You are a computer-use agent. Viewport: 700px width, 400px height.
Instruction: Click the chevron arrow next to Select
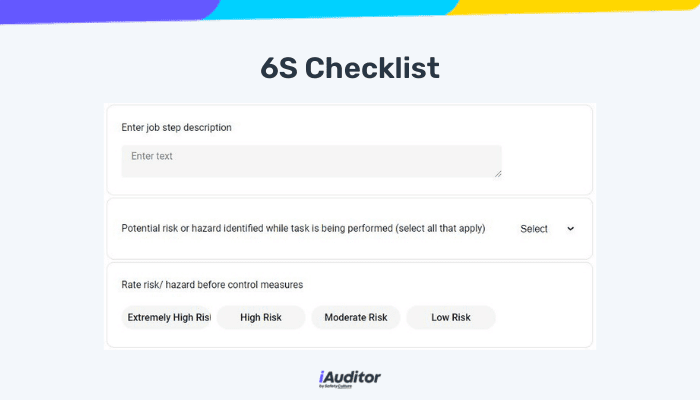[570, 229]
